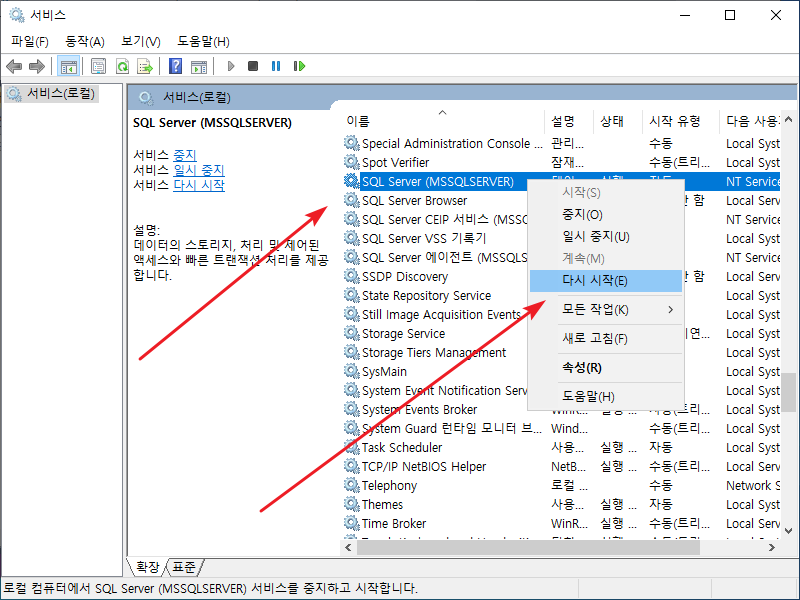Click the green Refresh toolbar icon

[x=122, y=66]
